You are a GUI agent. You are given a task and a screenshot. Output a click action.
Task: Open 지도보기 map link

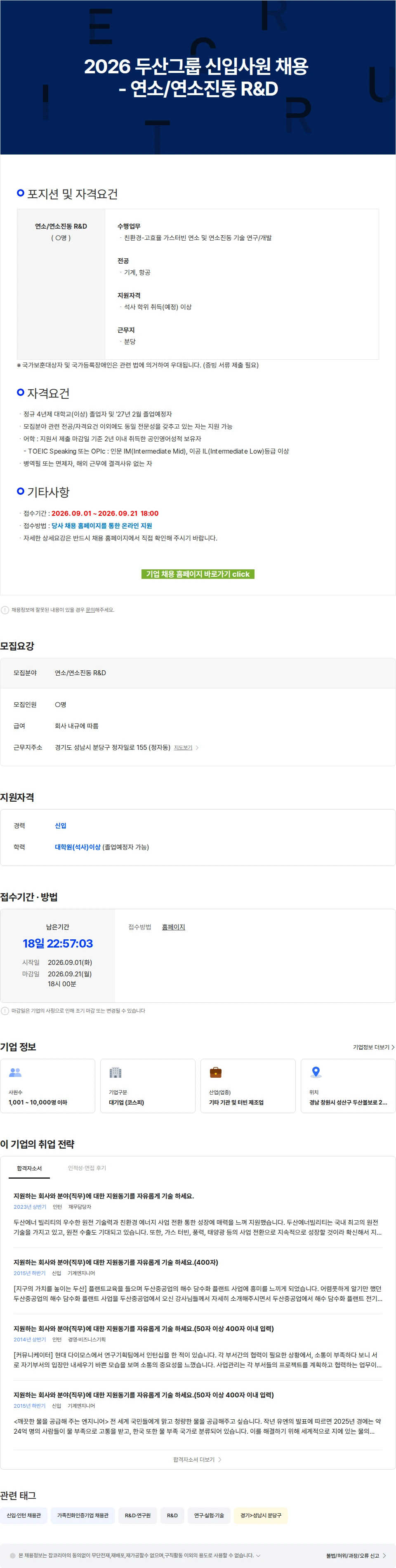point(183,747)
